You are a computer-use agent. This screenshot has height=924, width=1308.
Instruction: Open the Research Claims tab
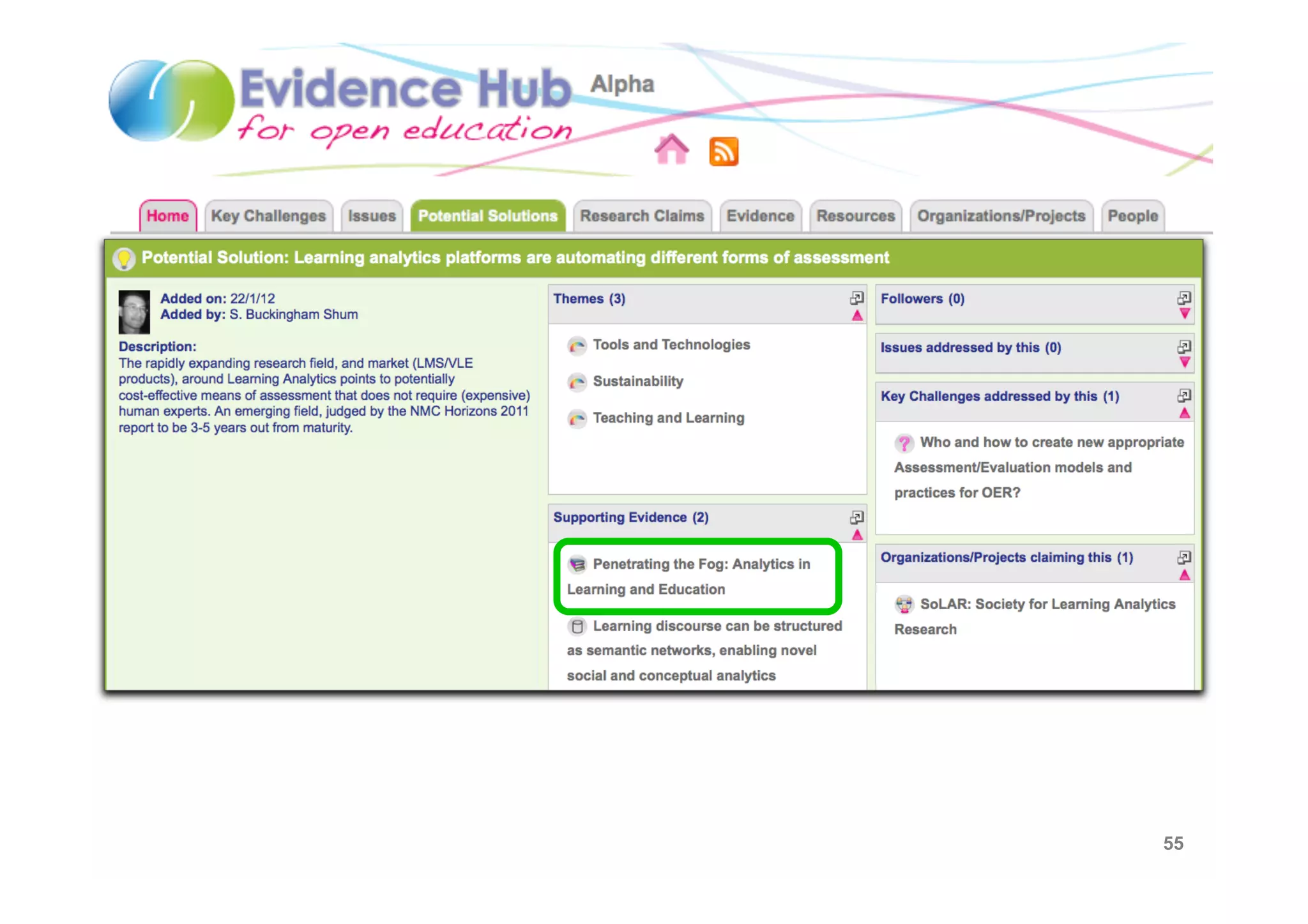click(x=642, y=216)
